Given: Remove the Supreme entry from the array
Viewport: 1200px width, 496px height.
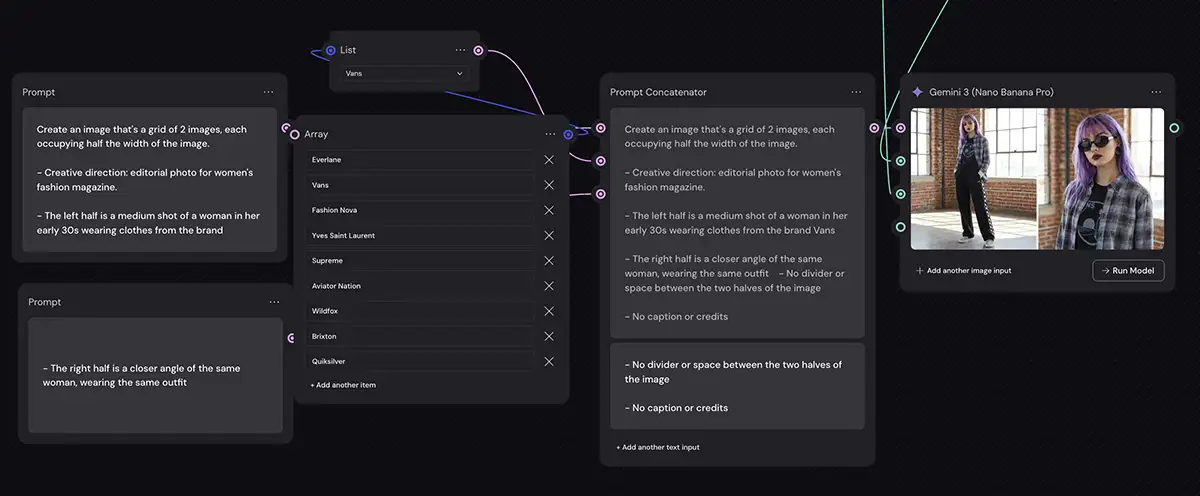Looking at the screenshot, I should (x=549, y=261).
